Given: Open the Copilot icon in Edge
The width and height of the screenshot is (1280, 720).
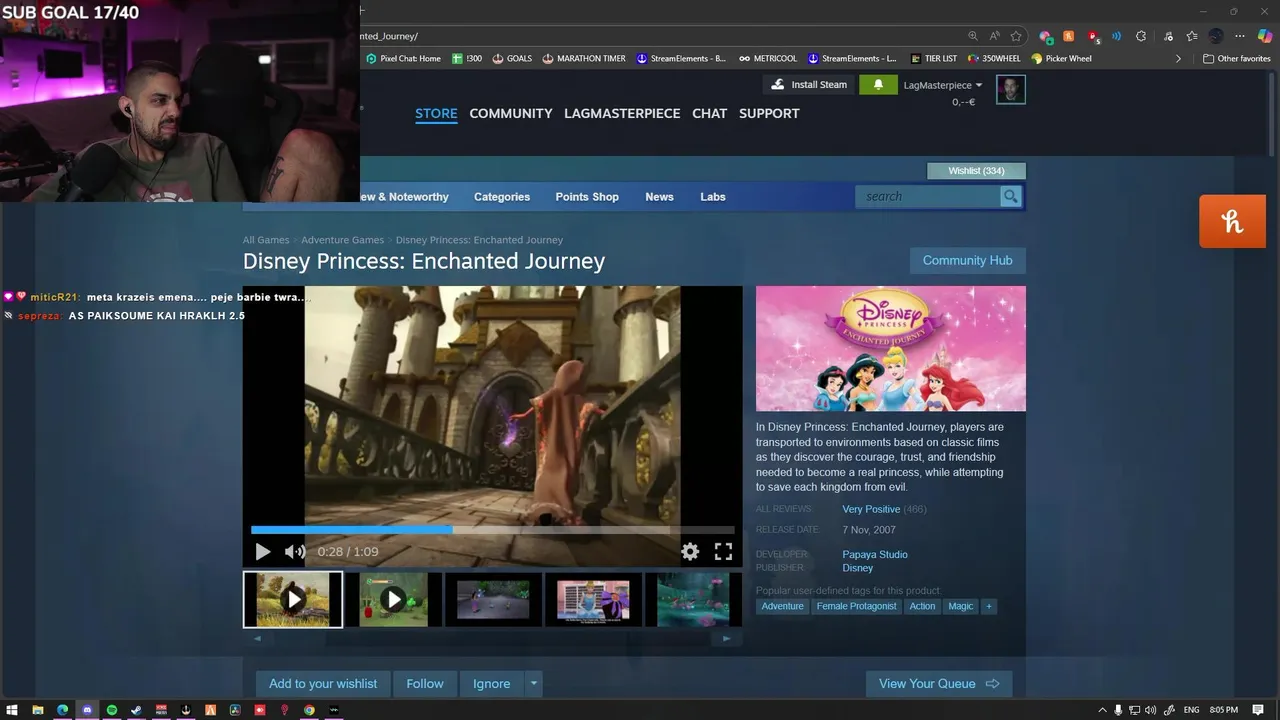Looking at the screenshot, I should coord(1265,36).
